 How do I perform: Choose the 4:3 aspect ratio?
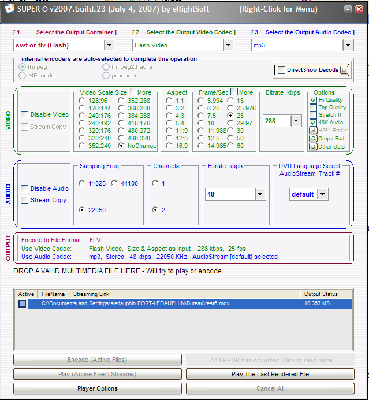[x=169, y=115]
